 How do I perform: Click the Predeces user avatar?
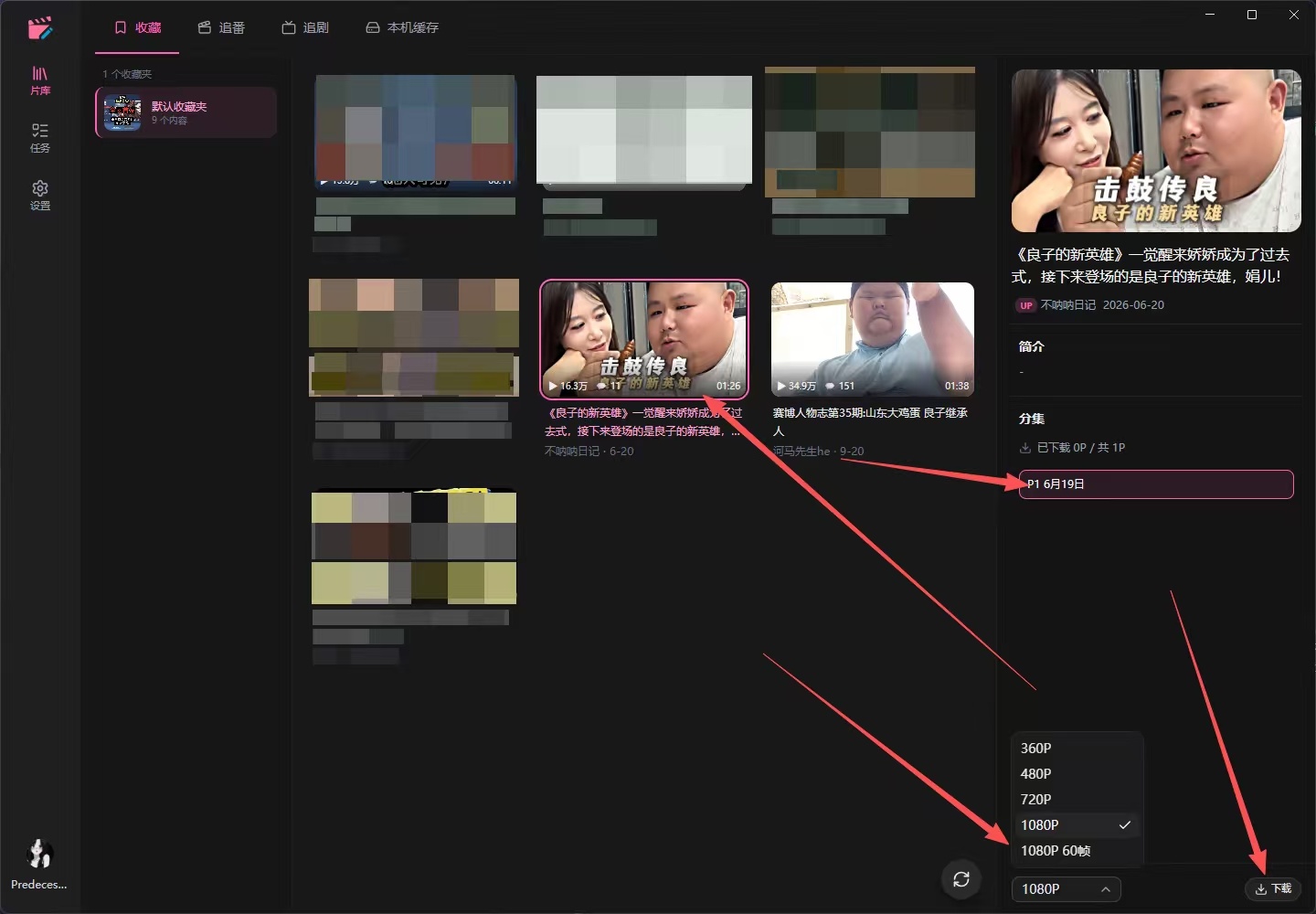(39, 854)
